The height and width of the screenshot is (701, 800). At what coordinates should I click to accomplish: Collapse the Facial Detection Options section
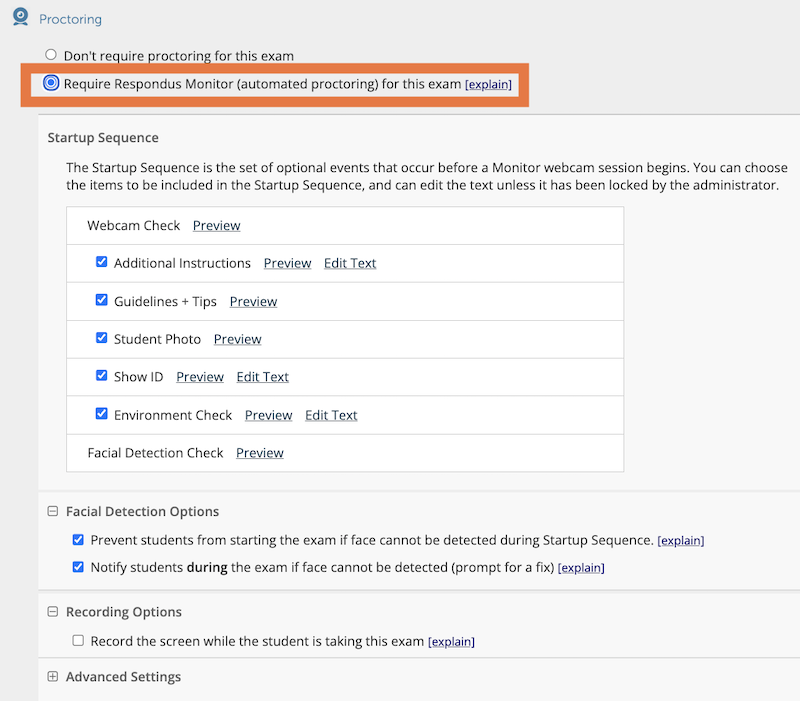click(53, 511)
